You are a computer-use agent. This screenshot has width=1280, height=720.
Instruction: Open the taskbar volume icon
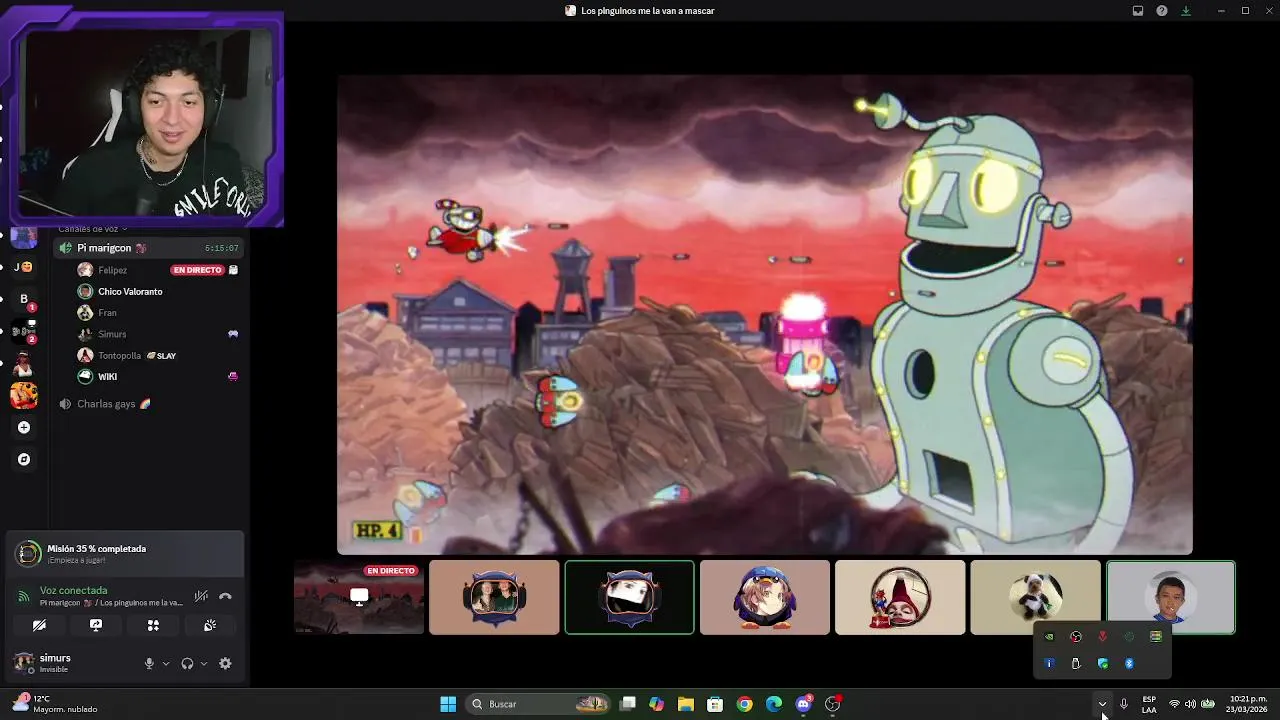pos(1190,704)
